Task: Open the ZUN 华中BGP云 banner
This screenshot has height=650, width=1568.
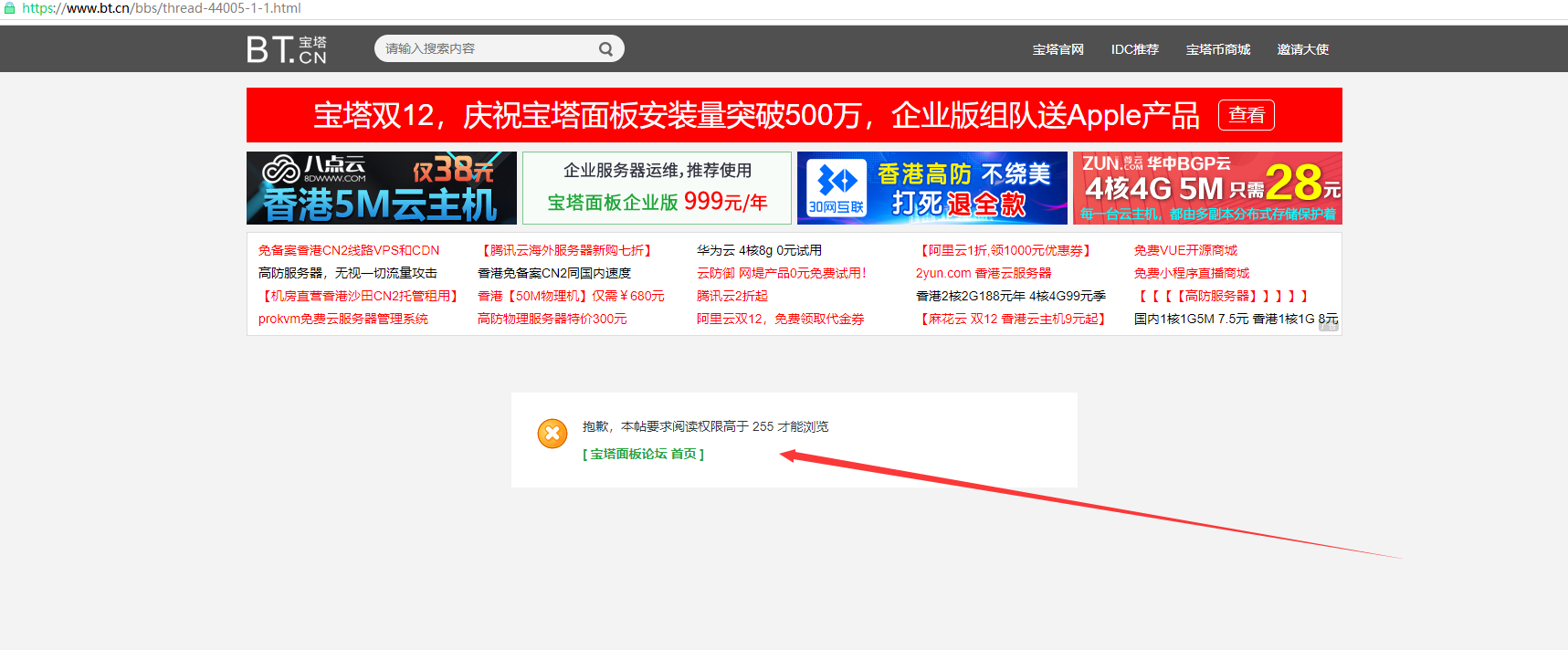Action: (1207, 188)
